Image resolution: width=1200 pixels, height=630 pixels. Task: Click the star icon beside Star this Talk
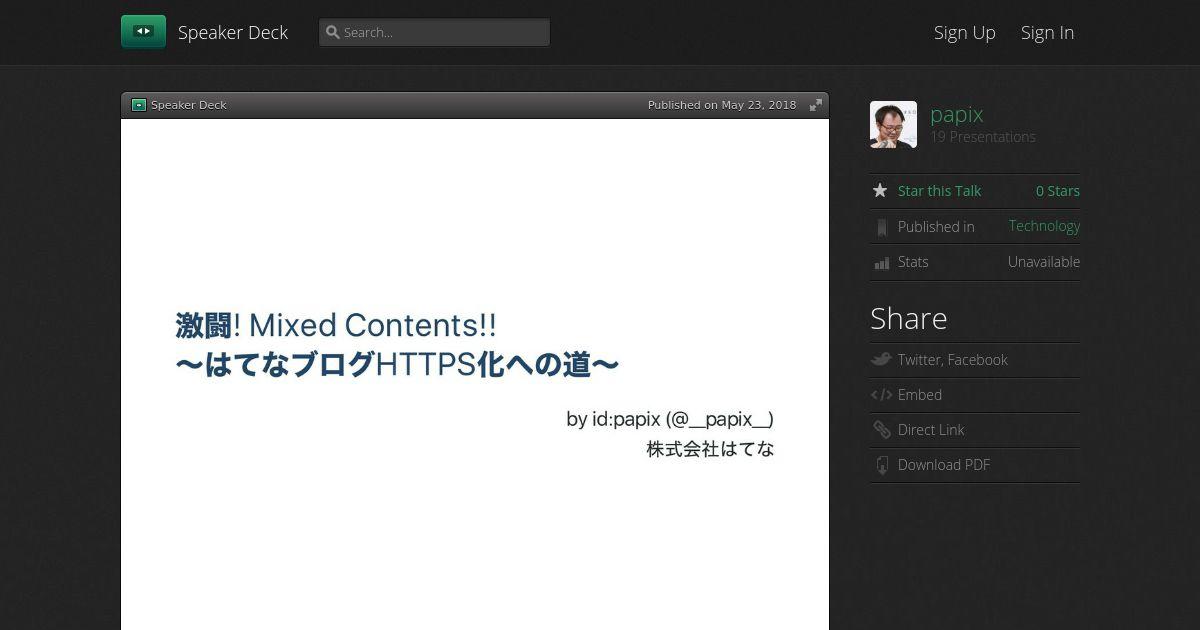point(880,191)
